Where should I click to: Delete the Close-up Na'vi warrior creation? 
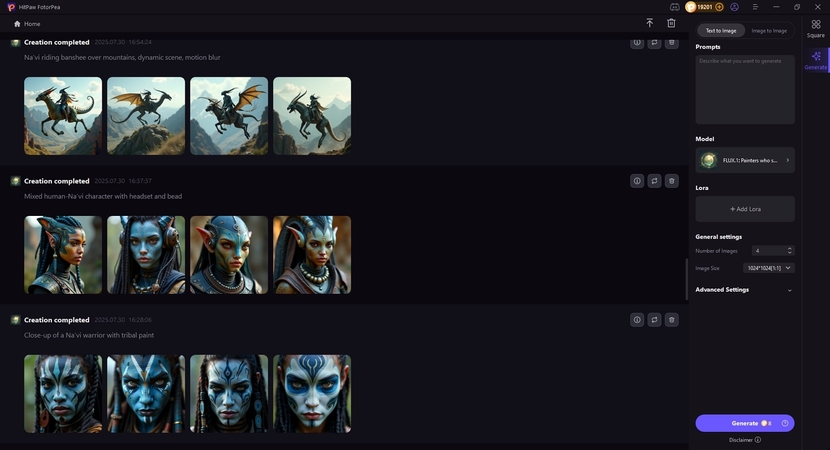coord(672,320)
